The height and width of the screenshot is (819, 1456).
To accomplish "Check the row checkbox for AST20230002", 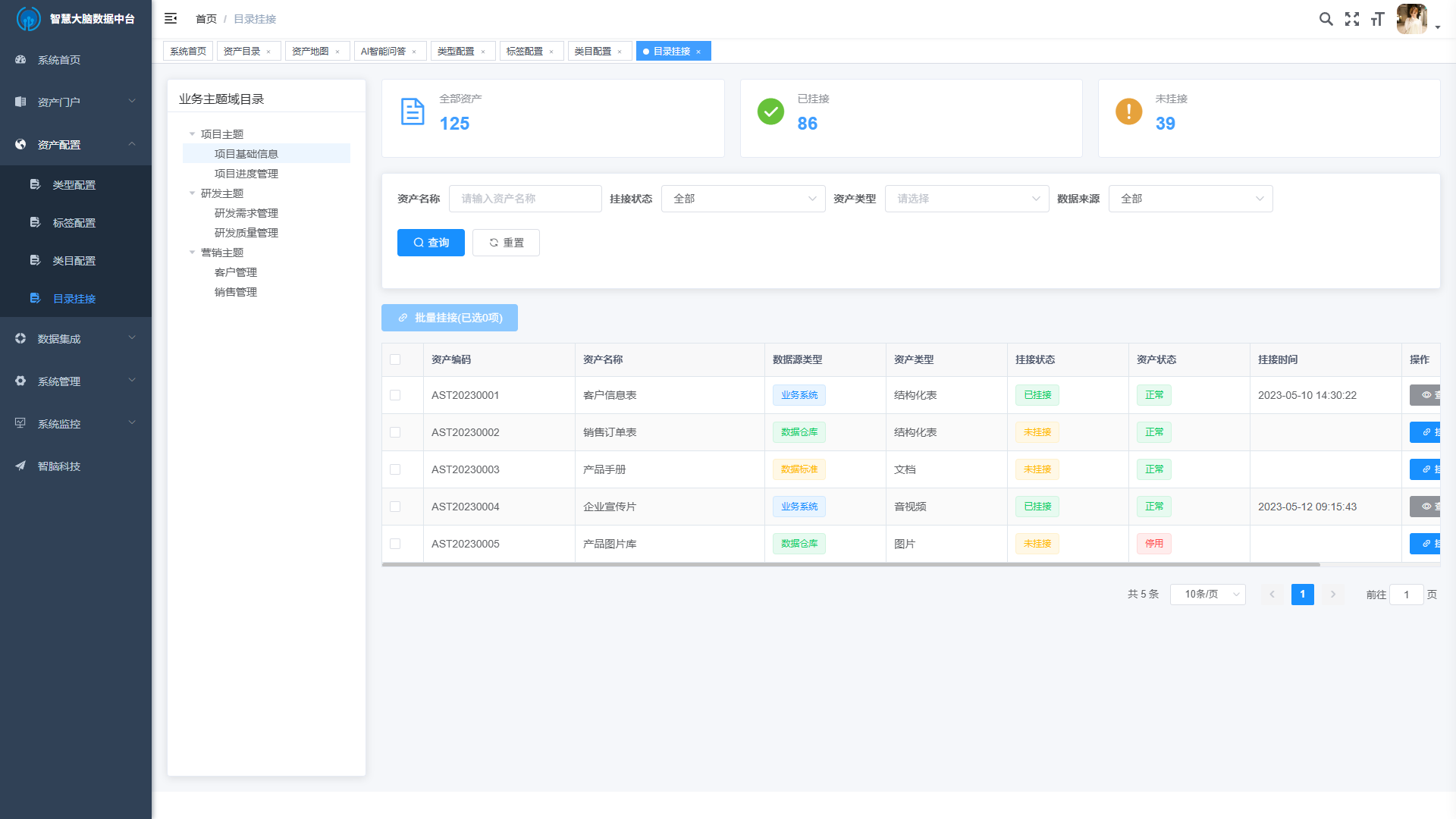I will (394, 432).
